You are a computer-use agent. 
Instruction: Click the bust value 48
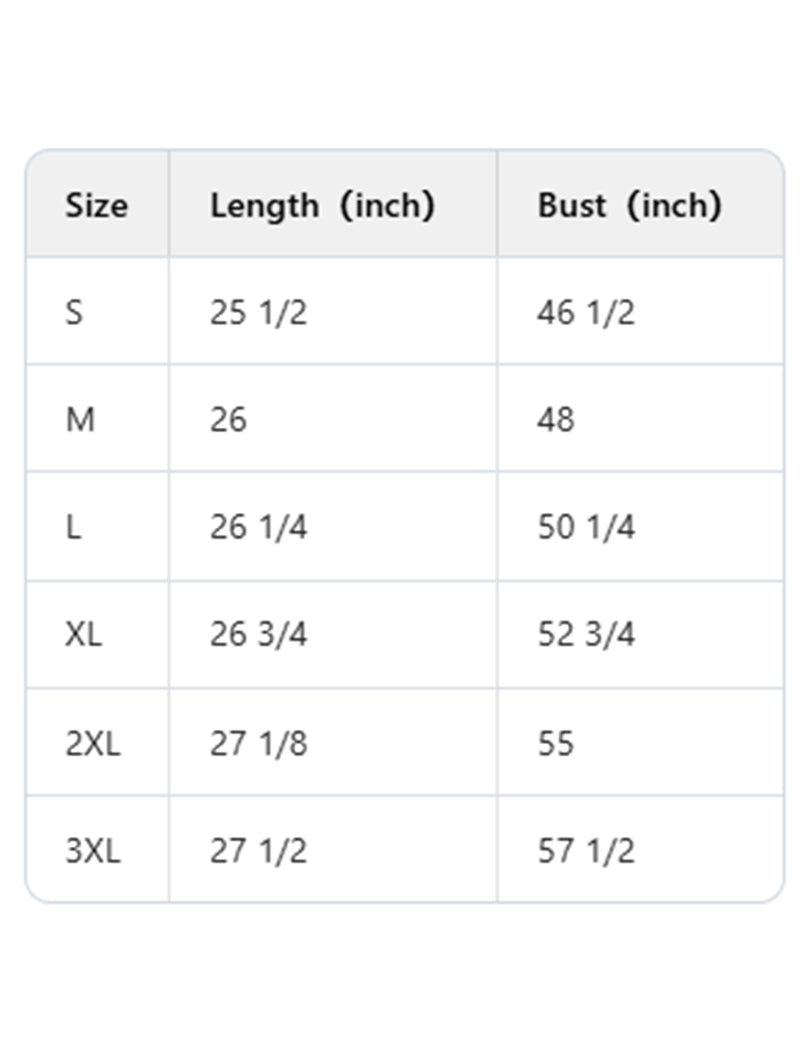click(556, 420)
